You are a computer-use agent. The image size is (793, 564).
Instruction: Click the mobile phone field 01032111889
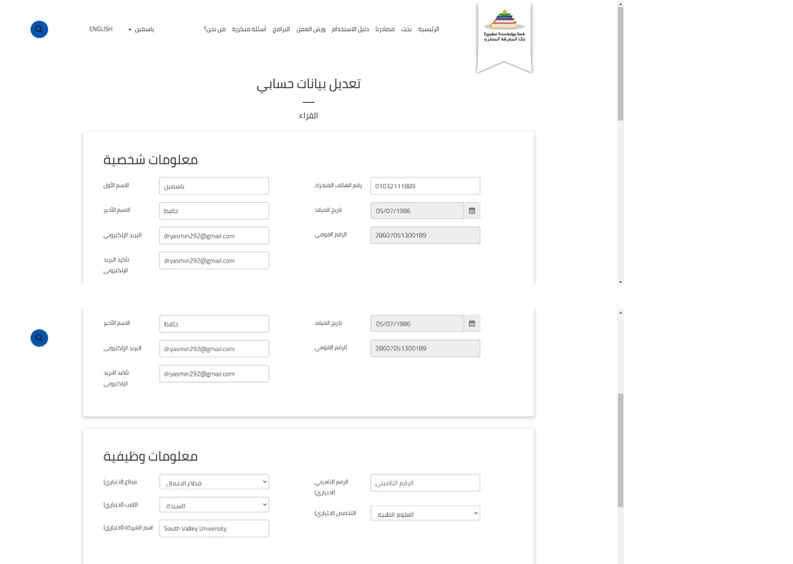point(425,186)
